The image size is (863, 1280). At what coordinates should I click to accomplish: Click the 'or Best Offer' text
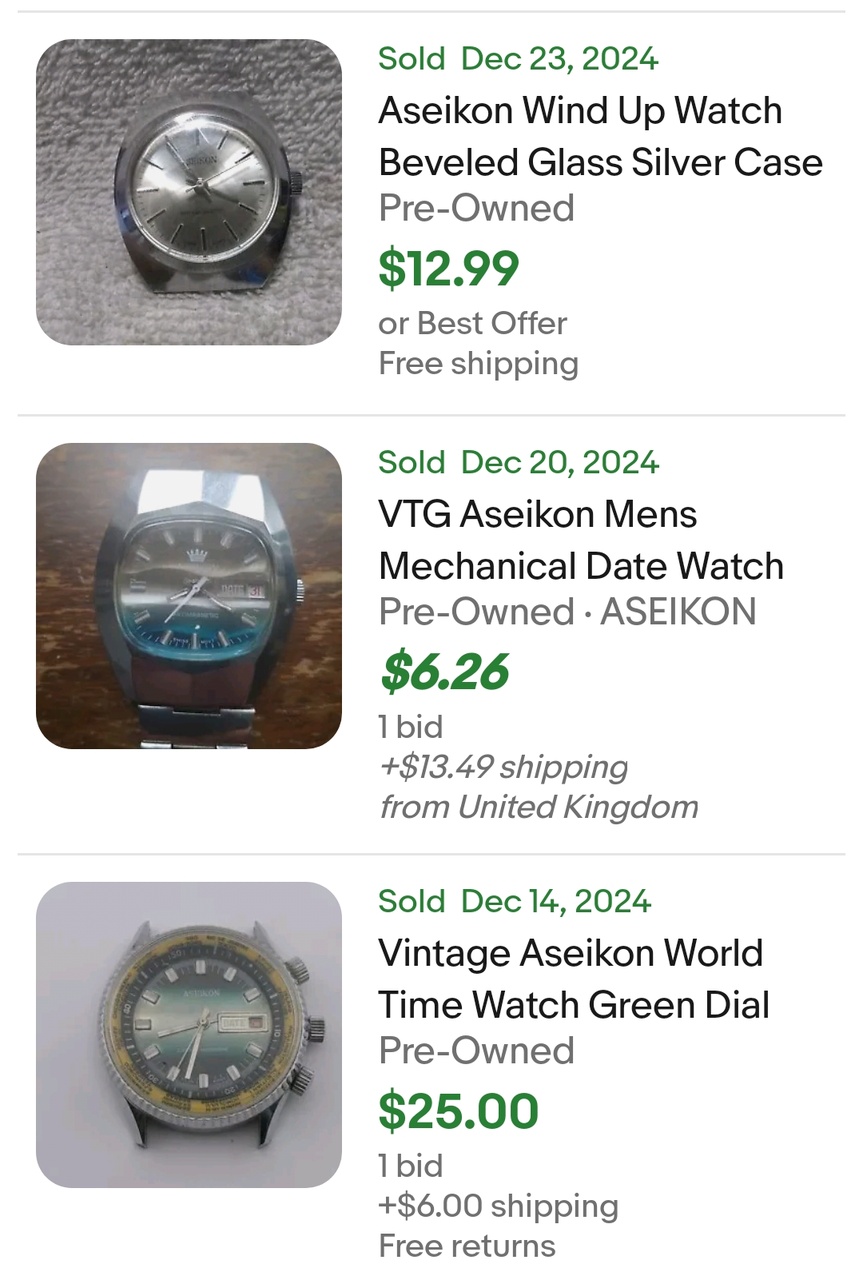(x=472, y=323)
